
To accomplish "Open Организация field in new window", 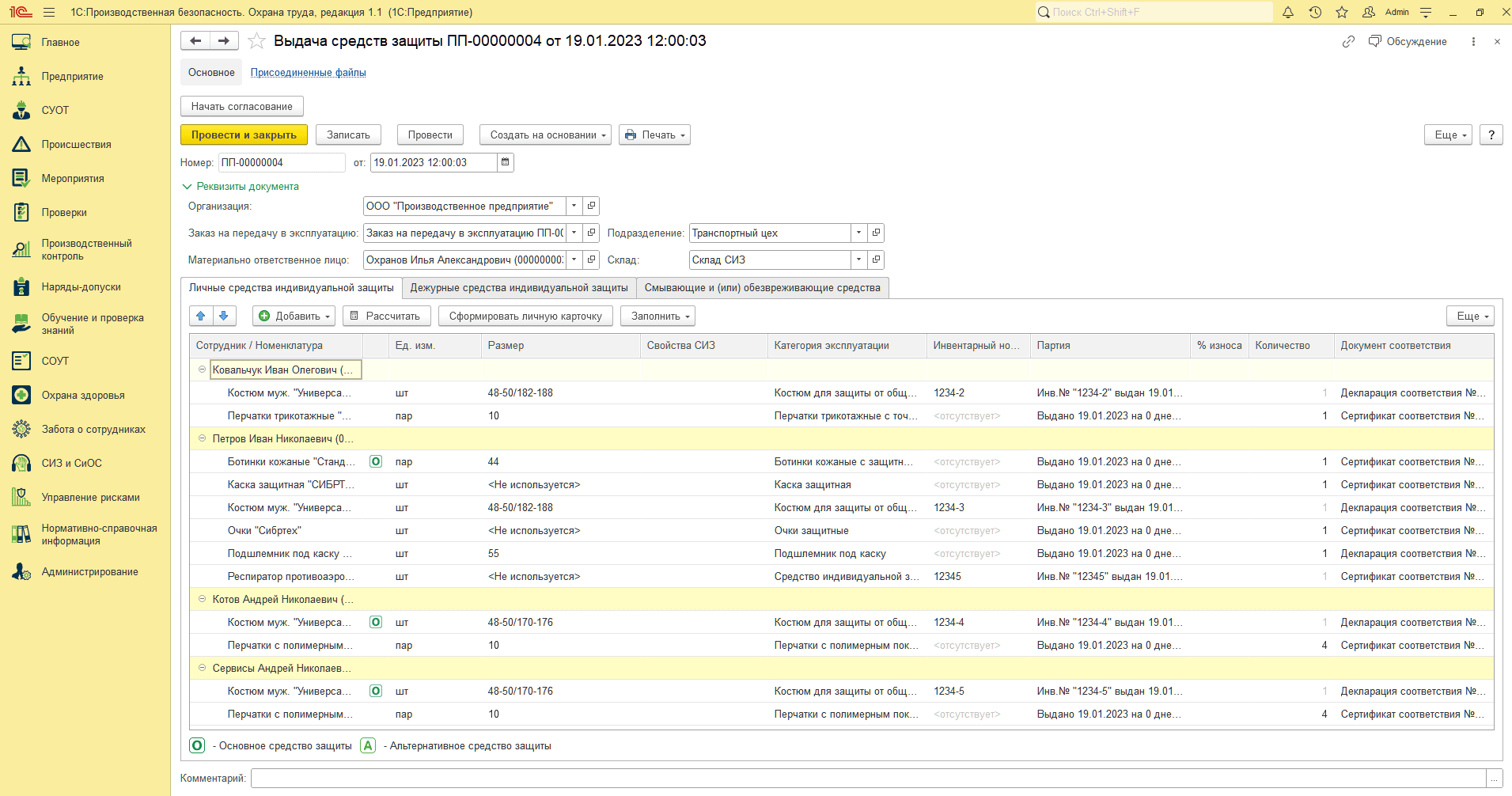I will [591, 206].
